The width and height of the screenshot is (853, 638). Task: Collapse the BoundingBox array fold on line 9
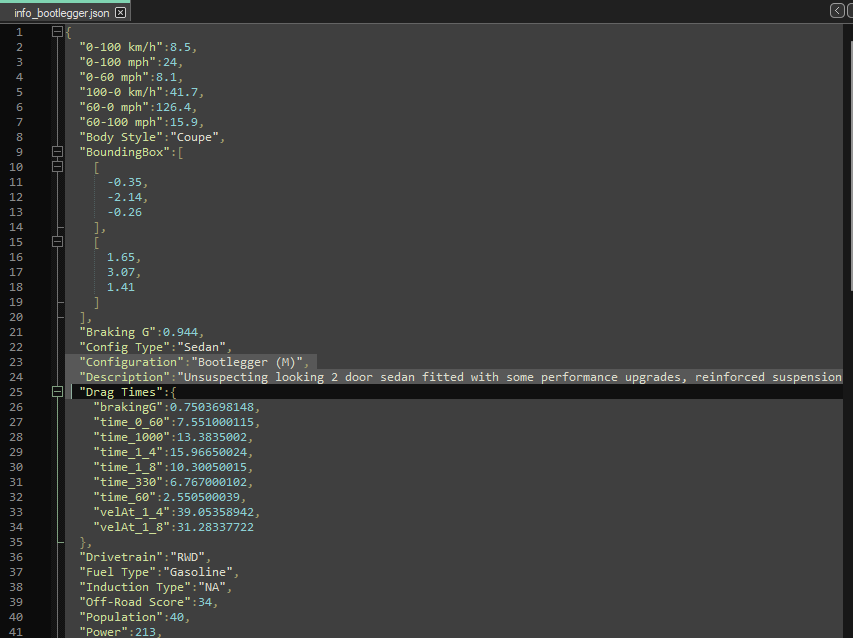click(x=57, y=152)
